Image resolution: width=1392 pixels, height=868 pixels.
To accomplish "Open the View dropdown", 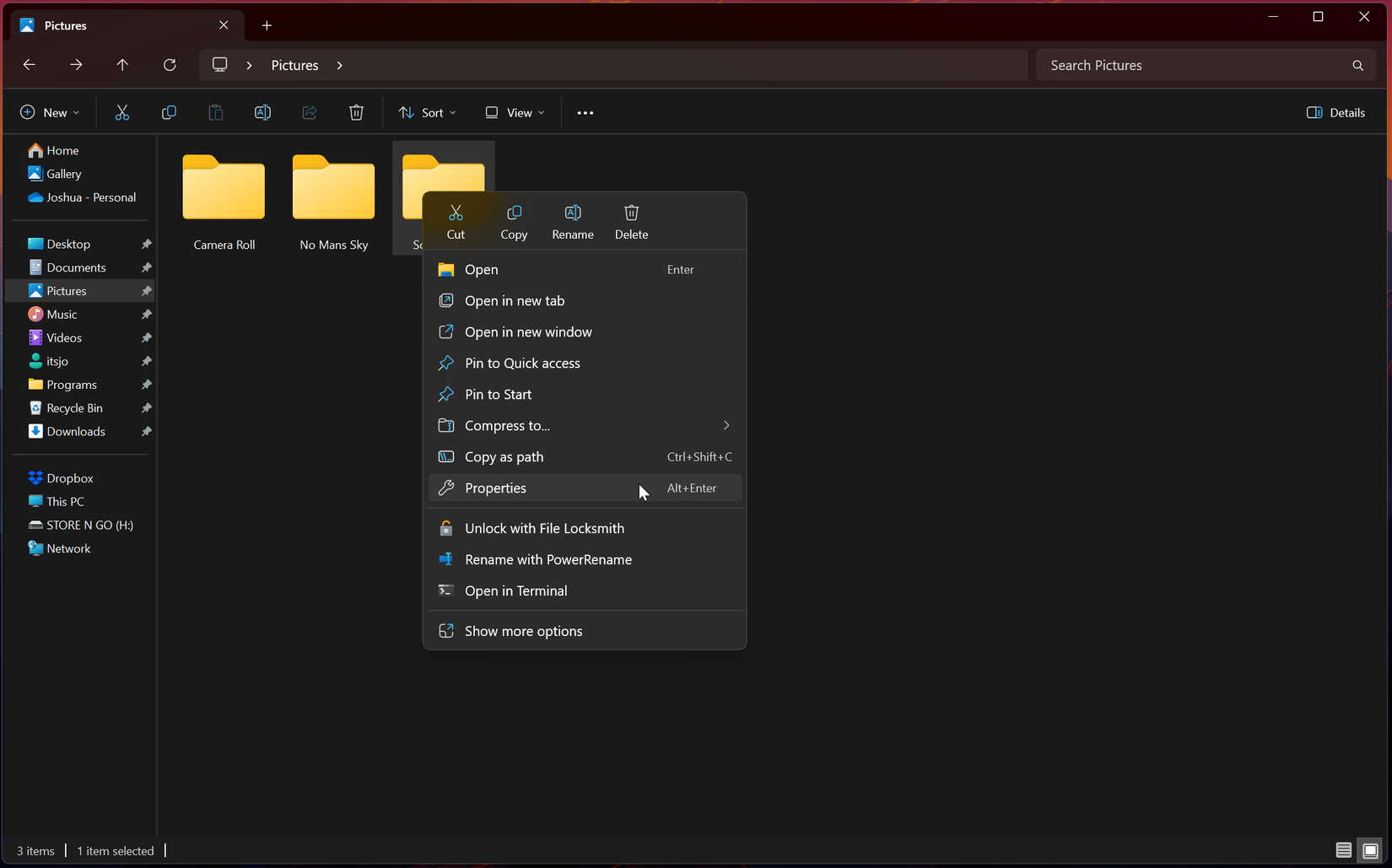I will coord(513,111).
